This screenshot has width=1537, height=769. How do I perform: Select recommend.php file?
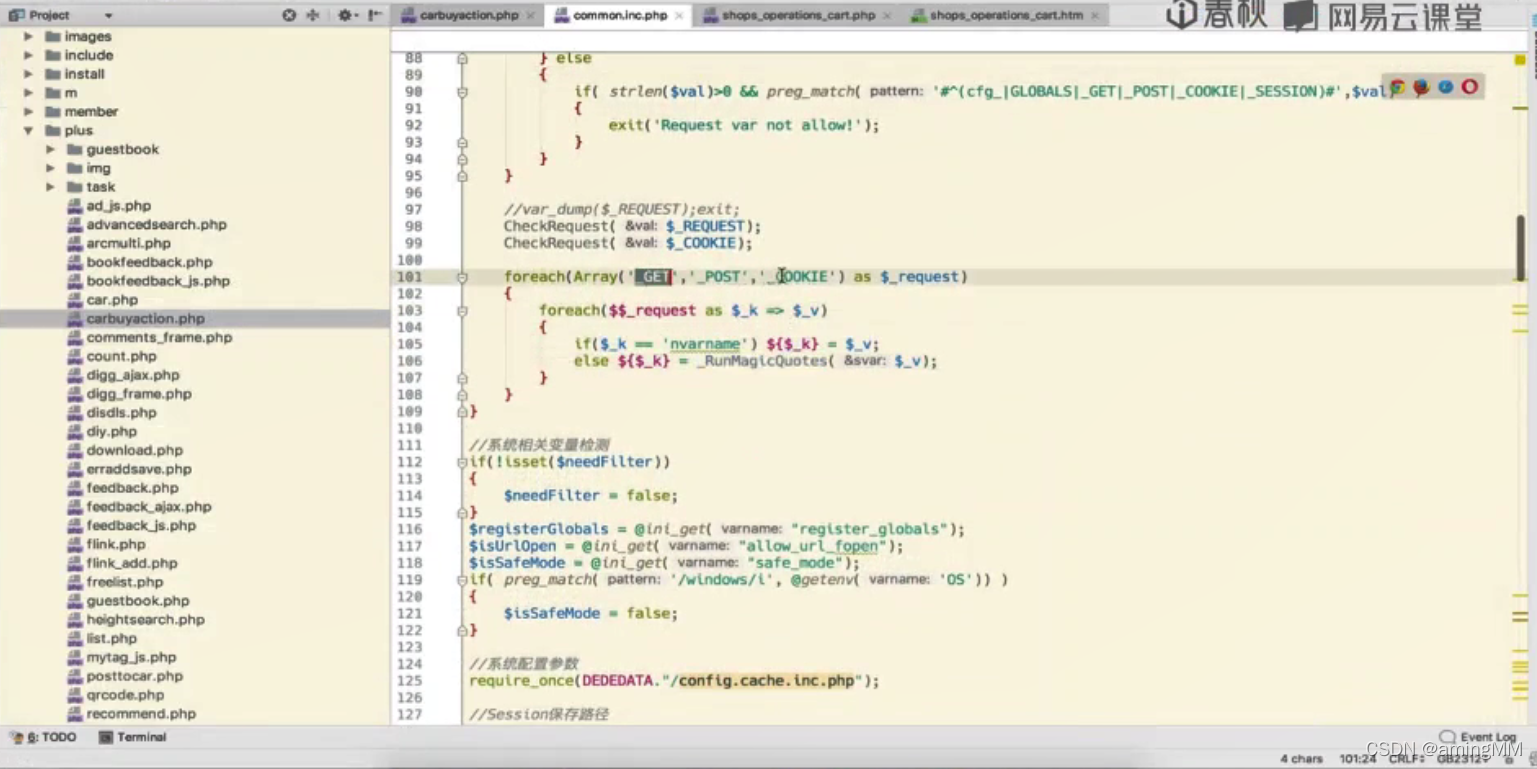pyautogui.click(x=141, y=714)
